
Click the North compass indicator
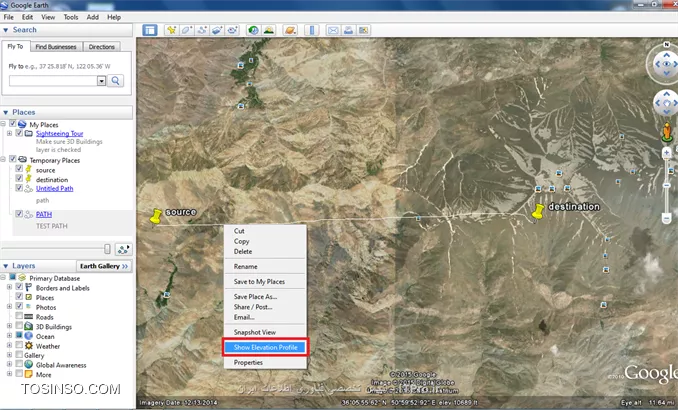(666, 45)
